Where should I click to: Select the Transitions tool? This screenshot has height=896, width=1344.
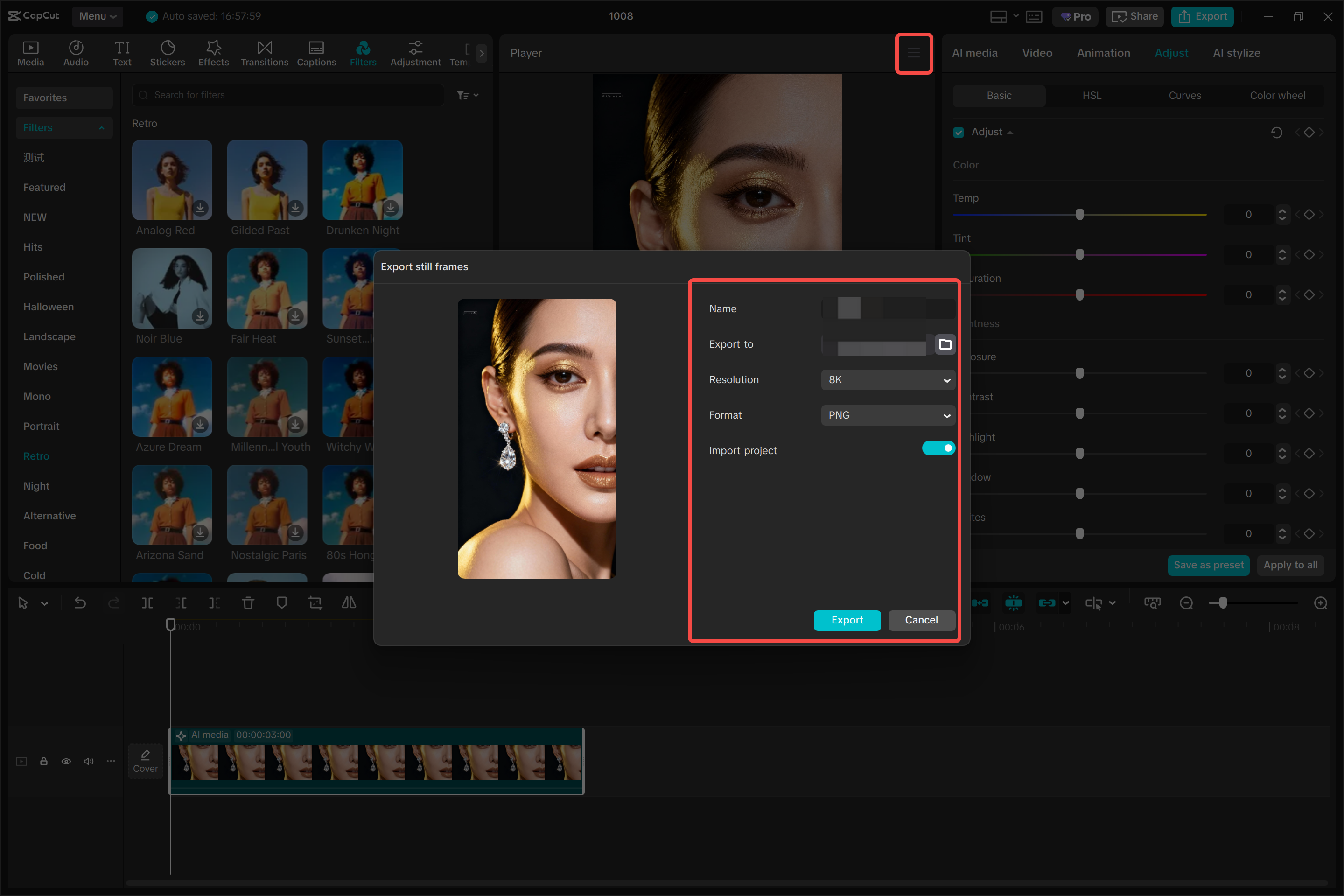(264, 53)
